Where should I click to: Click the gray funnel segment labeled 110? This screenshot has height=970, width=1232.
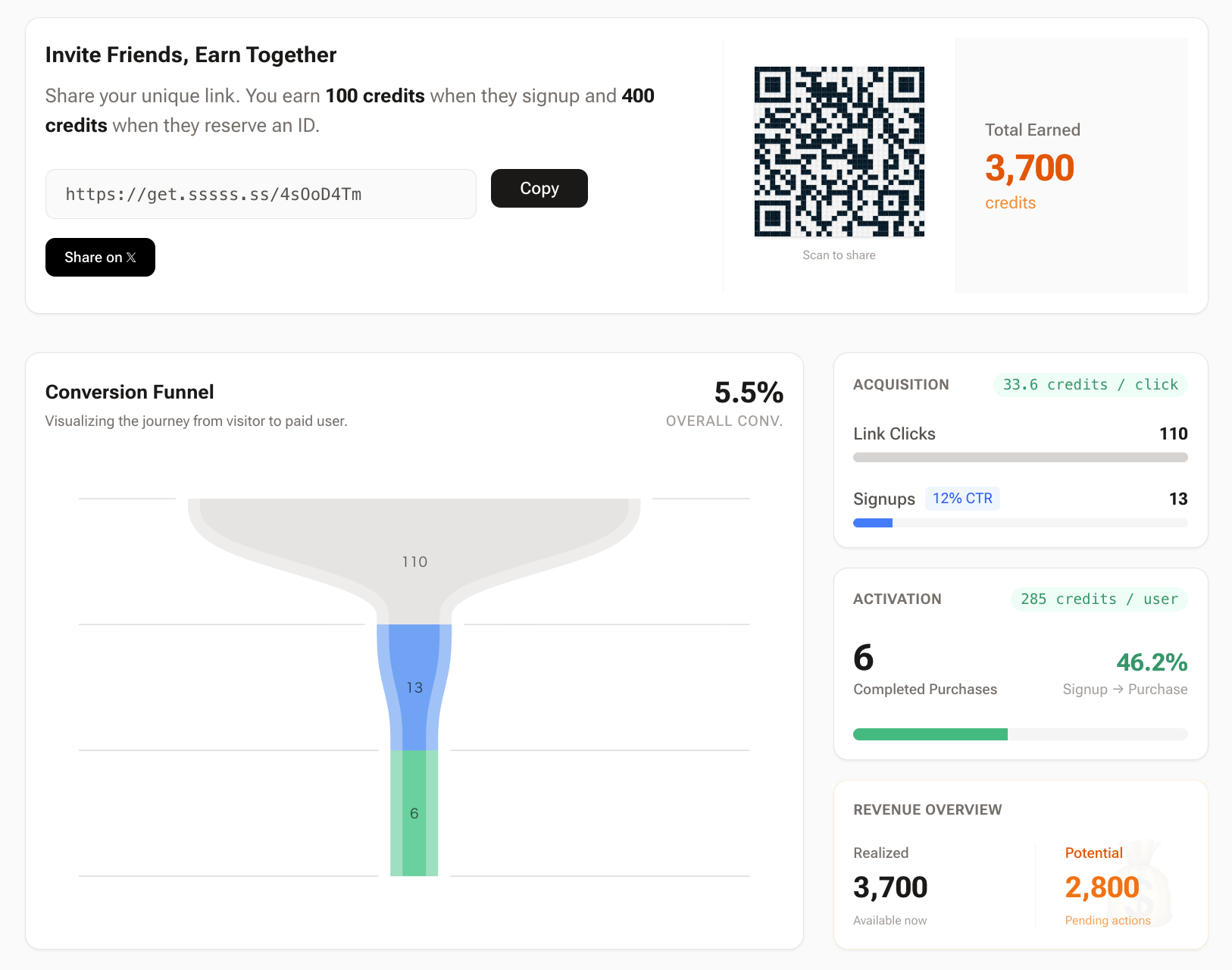click(414, 546)
